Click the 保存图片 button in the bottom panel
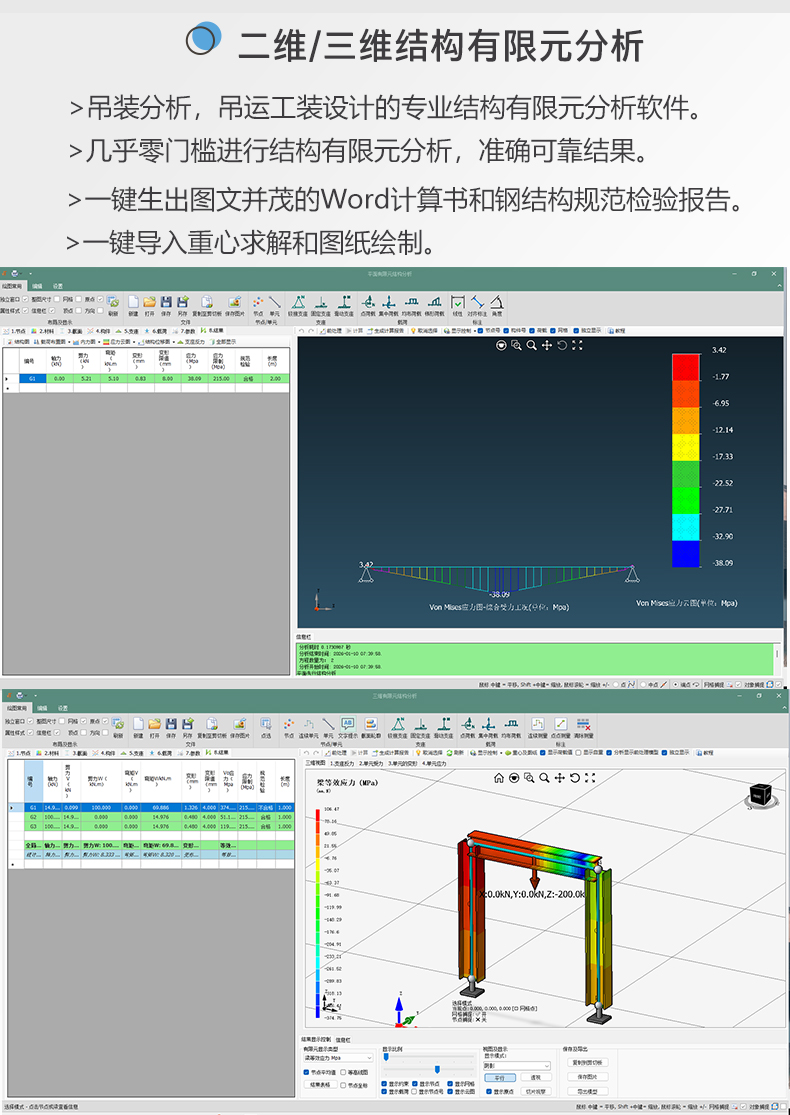Viewport: 790px width, 1115px height. tap(586, 1077)
